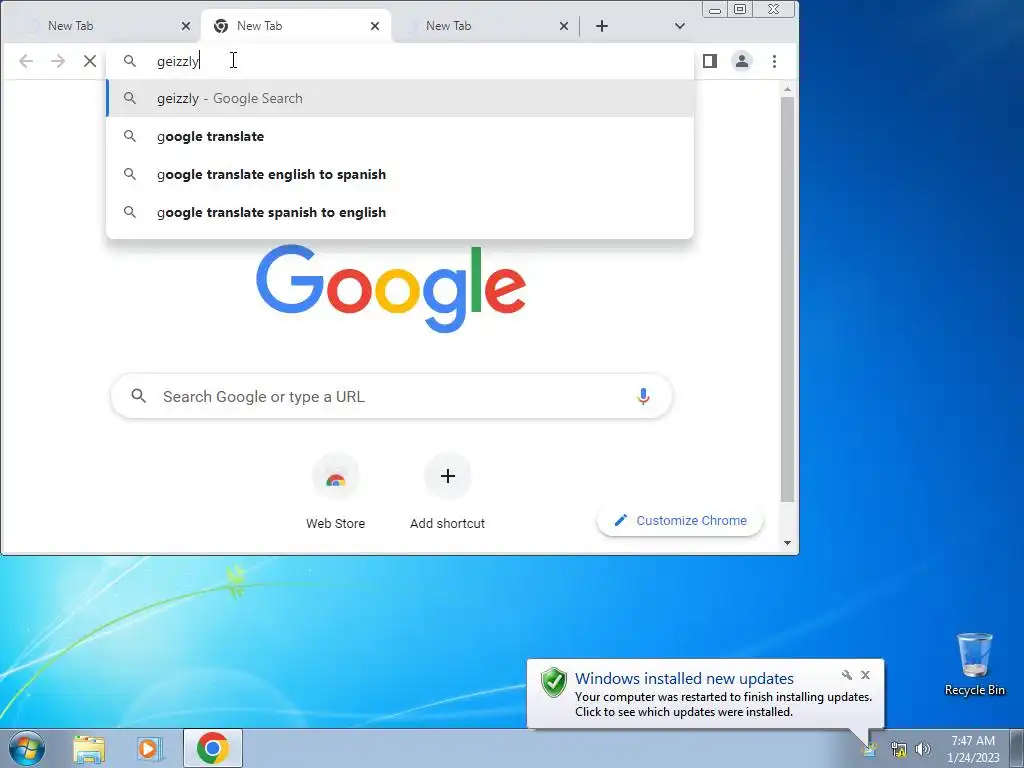Screen dimensions: 1024x768
Task: Open the clock showing 7:47 AM
Action: pos(973,748)
